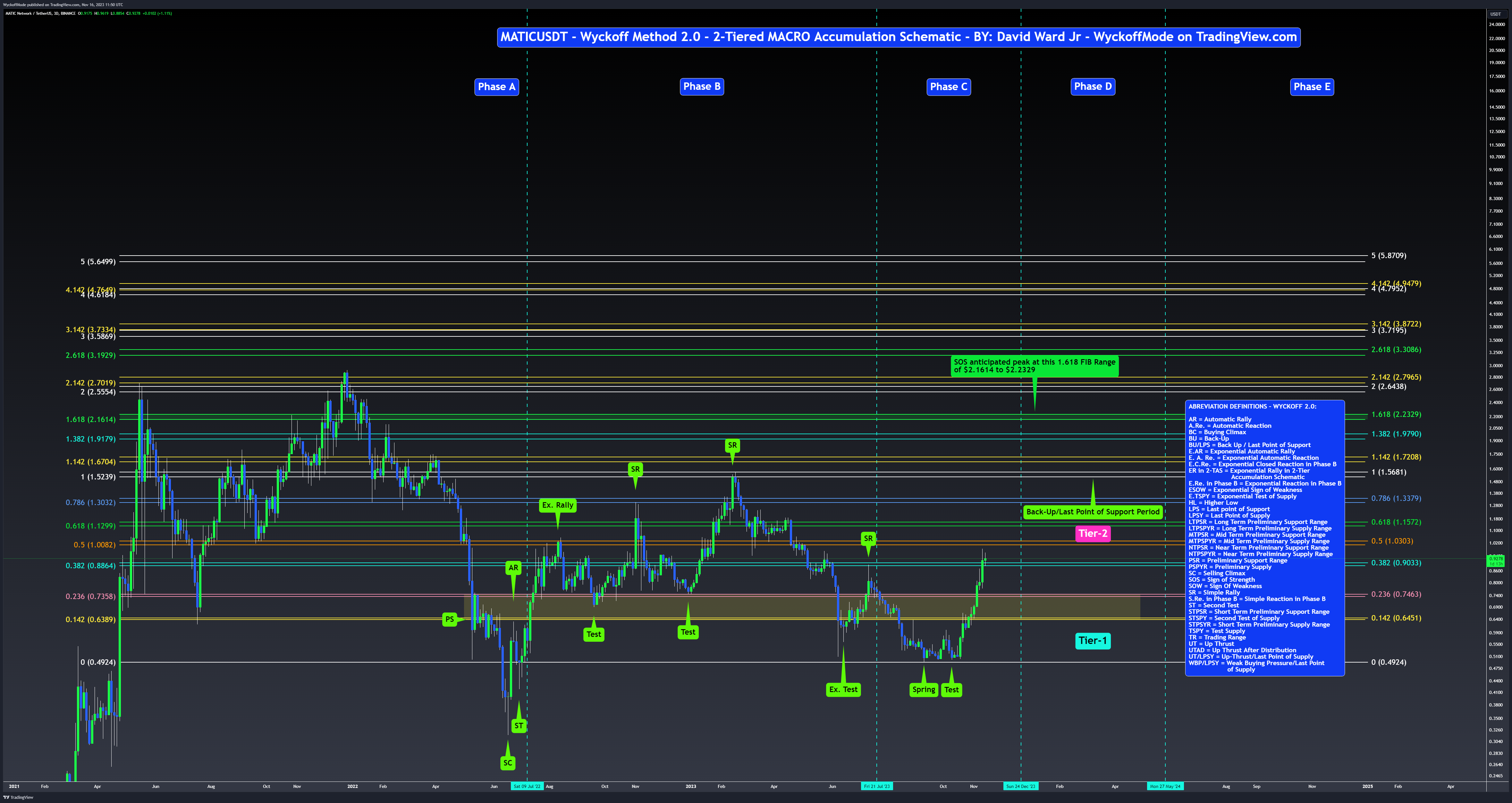Click the 1 (1.5239) Fibonacci label
This screenshot has height=803, width=1512.
[x=98, y=477]
